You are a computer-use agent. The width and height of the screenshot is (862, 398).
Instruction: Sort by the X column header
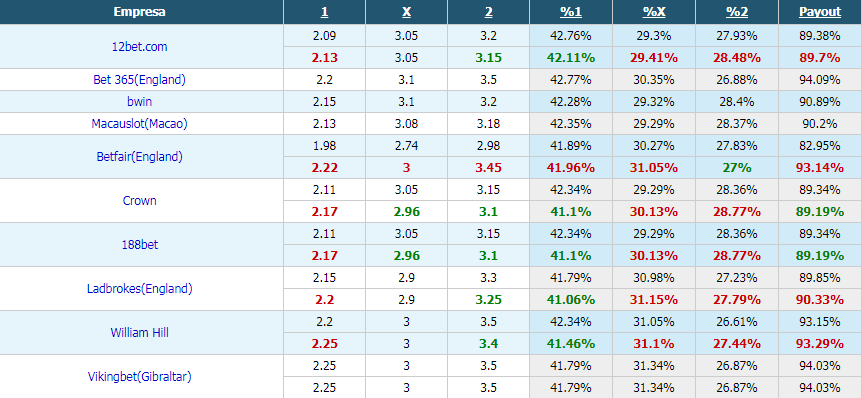[x=406, y=12]
